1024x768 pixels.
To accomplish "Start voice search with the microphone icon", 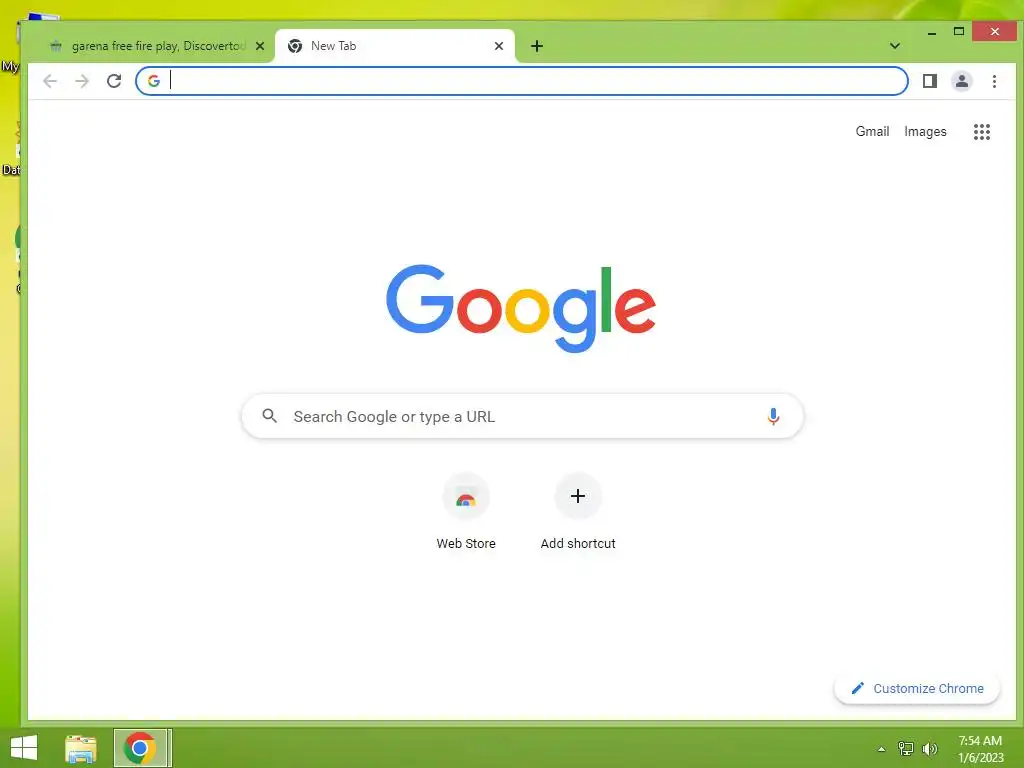I will coord(773,416).
